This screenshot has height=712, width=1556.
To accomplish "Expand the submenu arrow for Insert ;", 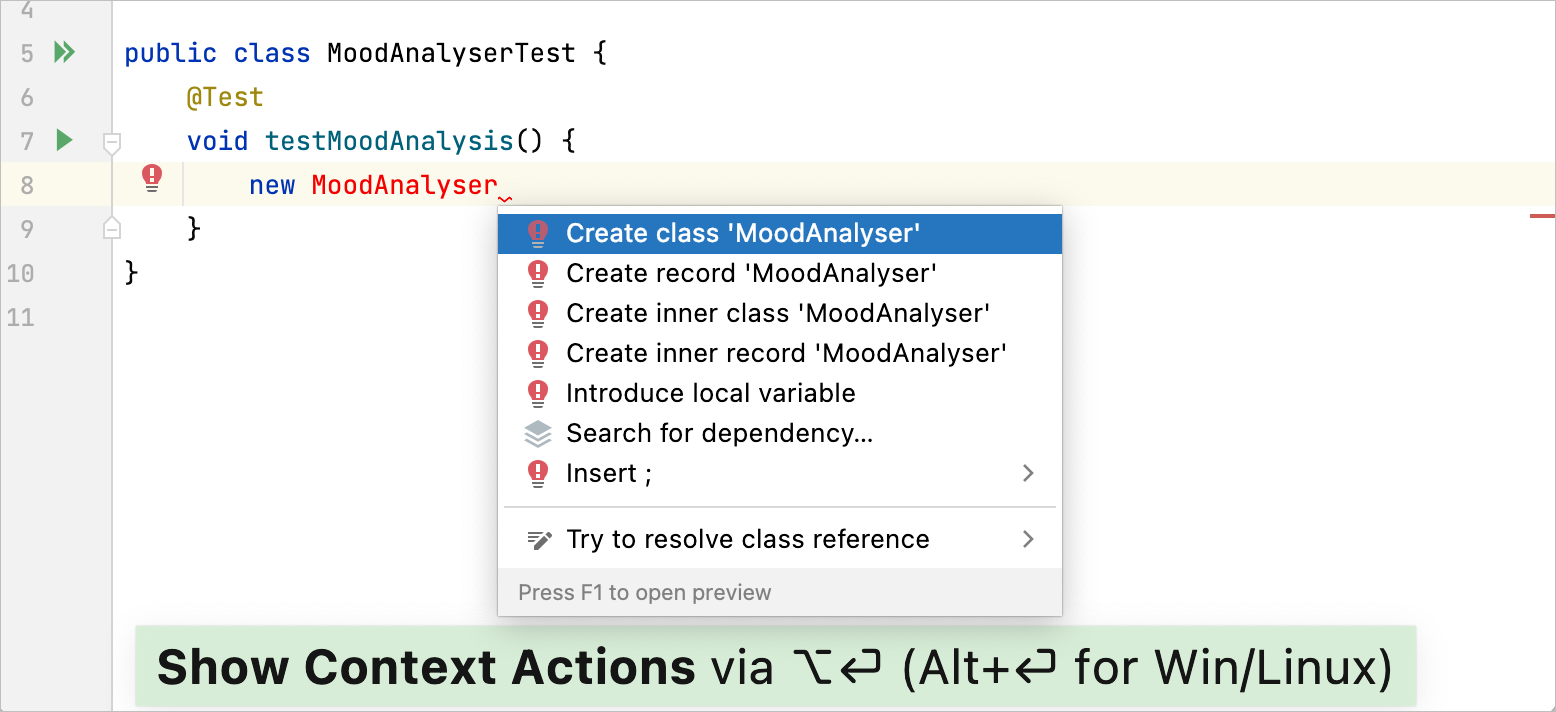I will coord(1028,473).
